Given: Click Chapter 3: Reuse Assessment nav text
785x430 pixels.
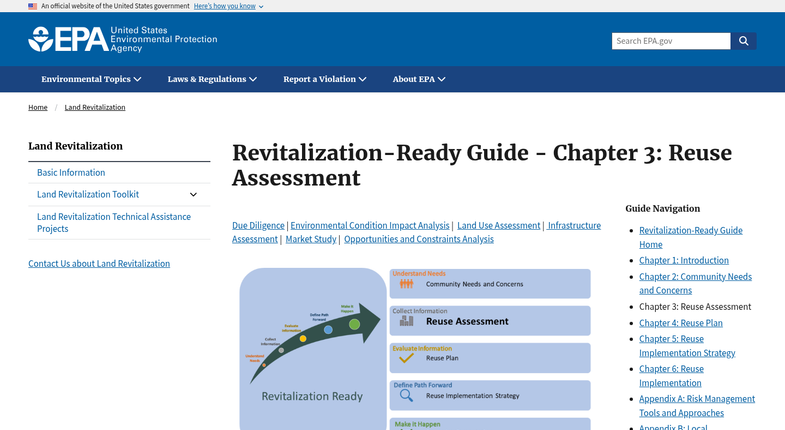Looking at the screenshot, I should coord(695,307).
